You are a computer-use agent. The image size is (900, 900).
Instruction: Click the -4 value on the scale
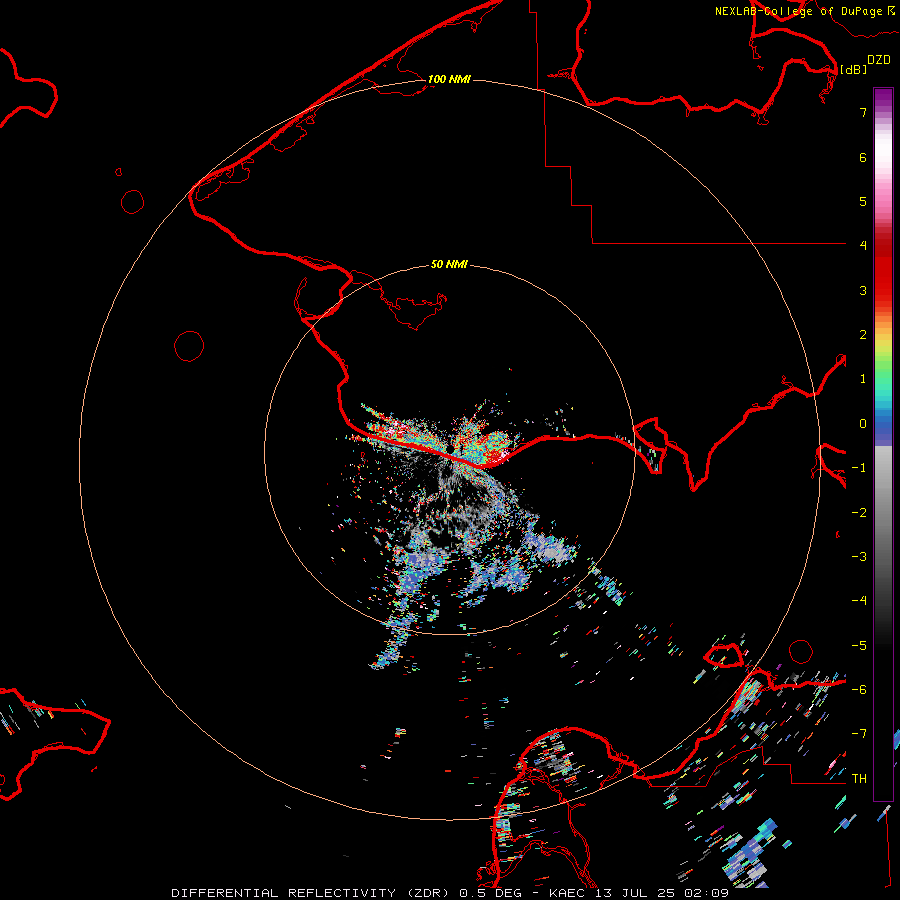tap(859, 600)
